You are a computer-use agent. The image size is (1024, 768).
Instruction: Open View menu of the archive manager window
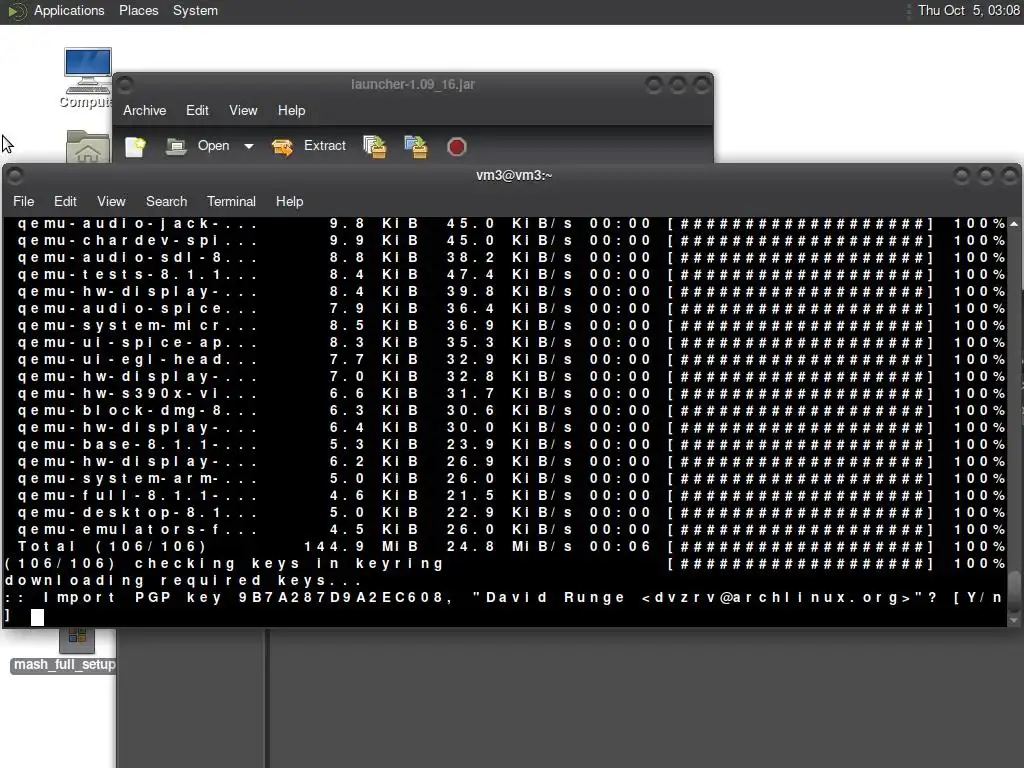(243, 110)
